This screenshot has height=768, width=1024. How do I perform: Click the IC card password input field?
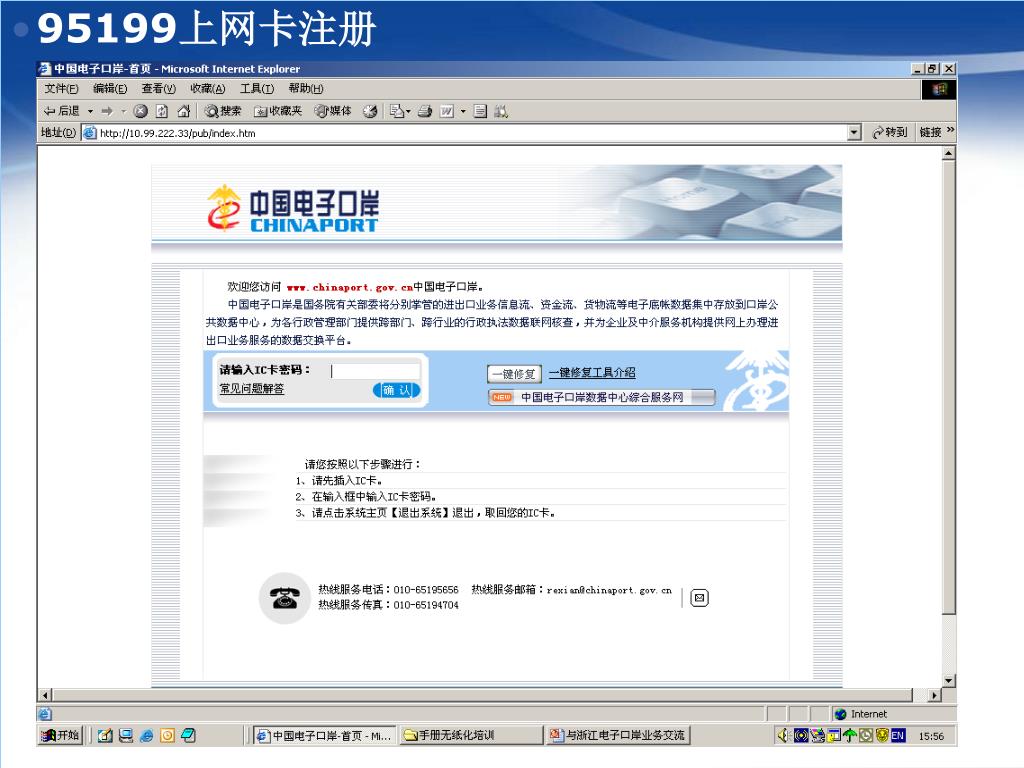pyautogui.click(x=376, y=371)
